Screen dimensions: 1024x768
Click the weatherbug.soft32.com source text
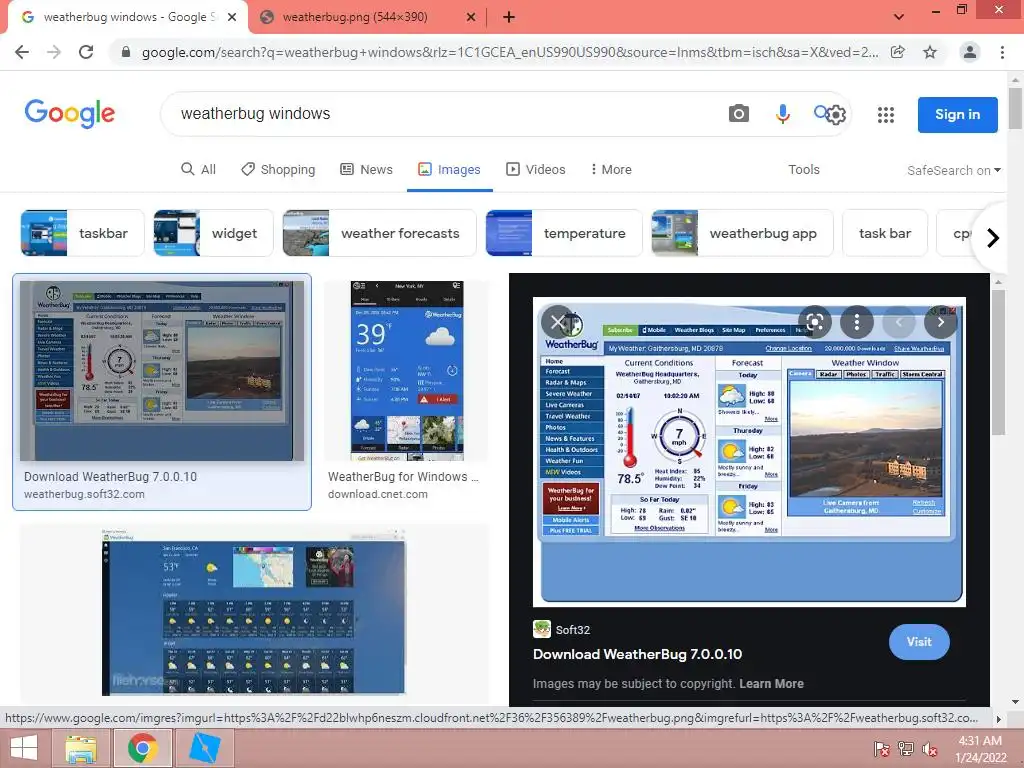(84, 494)
